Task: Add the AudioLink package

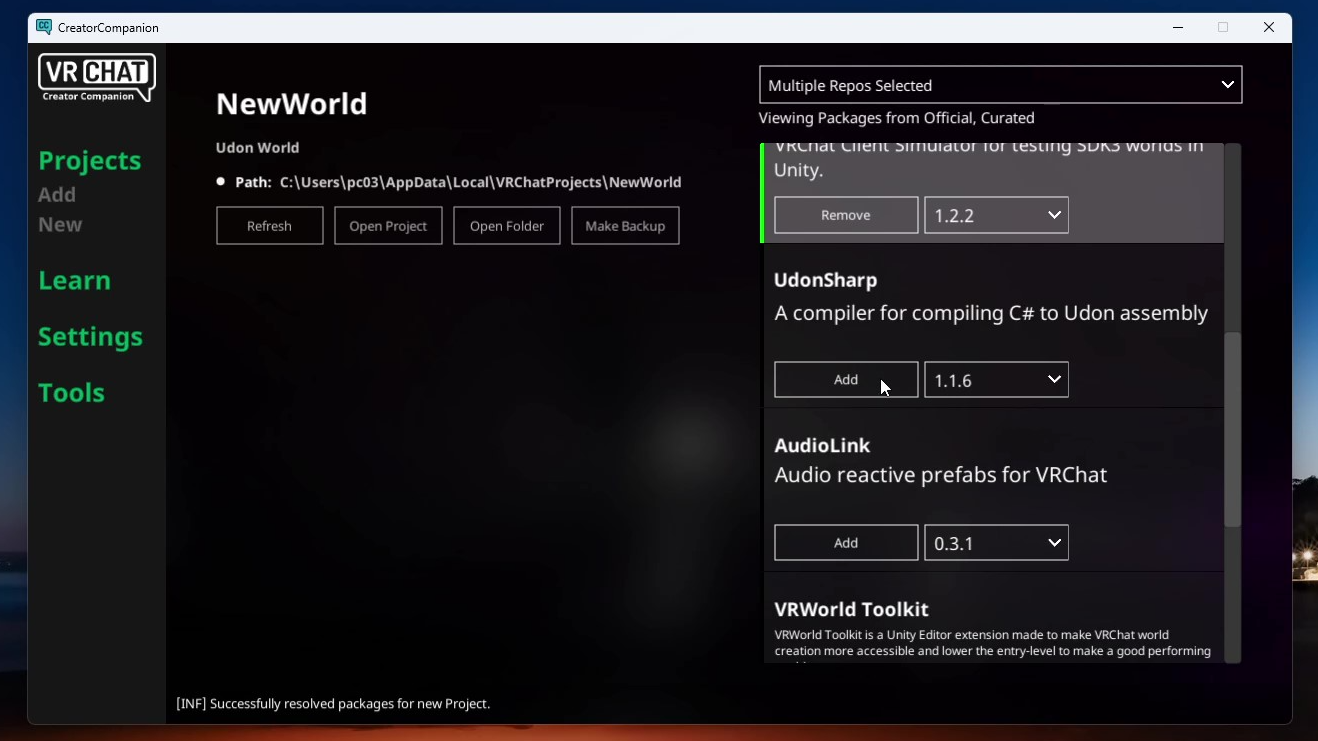Action: 846,543
